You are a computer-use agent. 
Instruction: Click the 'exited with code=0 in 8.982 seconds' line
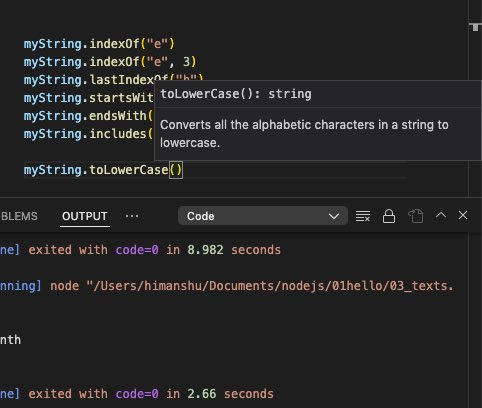tap(154, 250)
